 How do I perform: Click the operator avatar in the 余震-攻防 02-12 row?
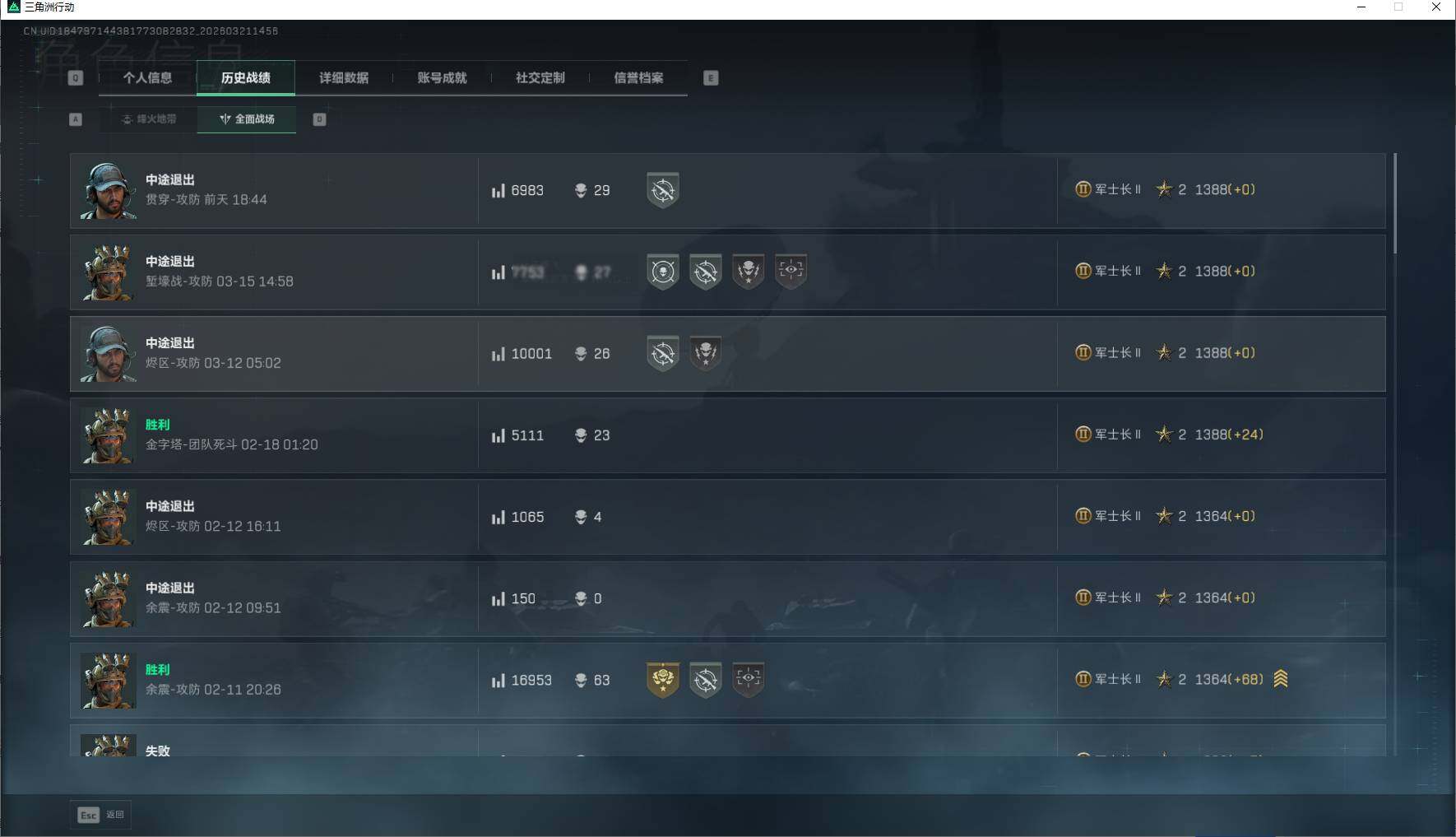point(109,599)
